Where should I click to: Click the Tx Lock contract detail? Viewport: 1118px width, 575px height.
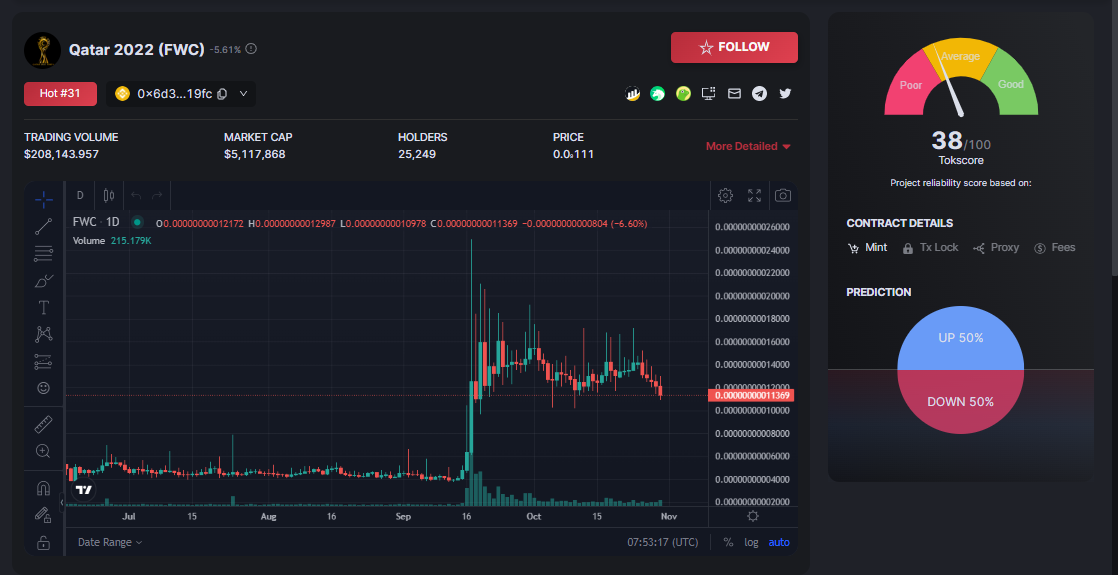(x=930, y=248)
